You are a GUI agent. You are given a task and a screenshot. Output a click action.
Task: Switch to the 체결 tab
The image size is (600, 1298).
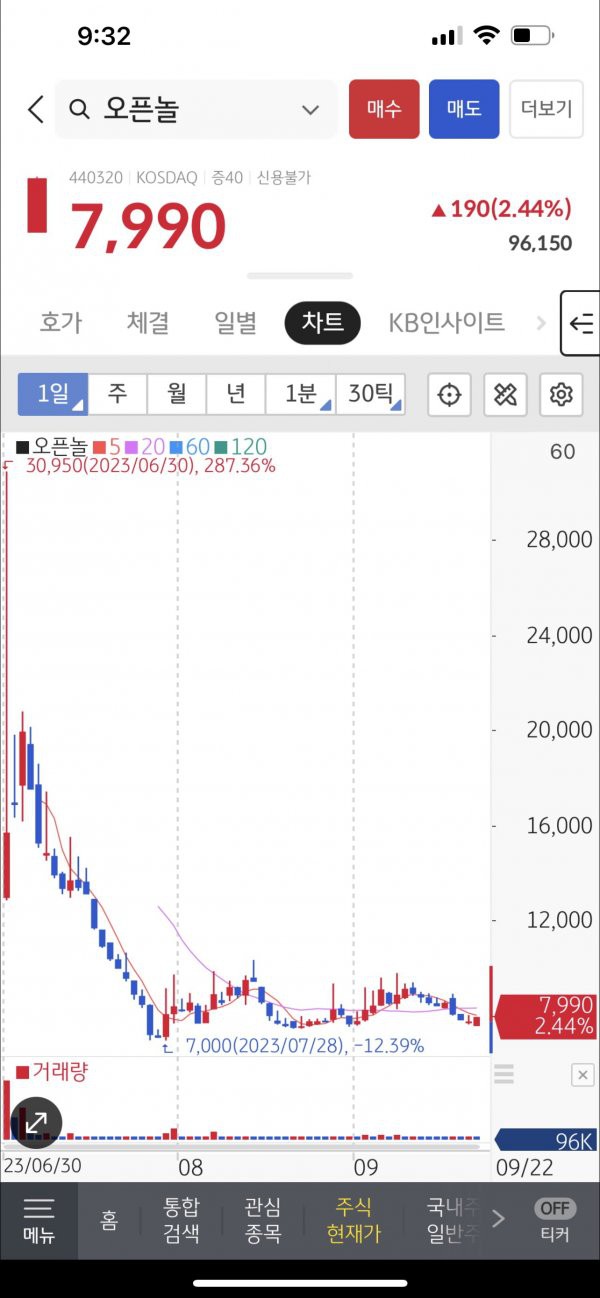[148, 323]
